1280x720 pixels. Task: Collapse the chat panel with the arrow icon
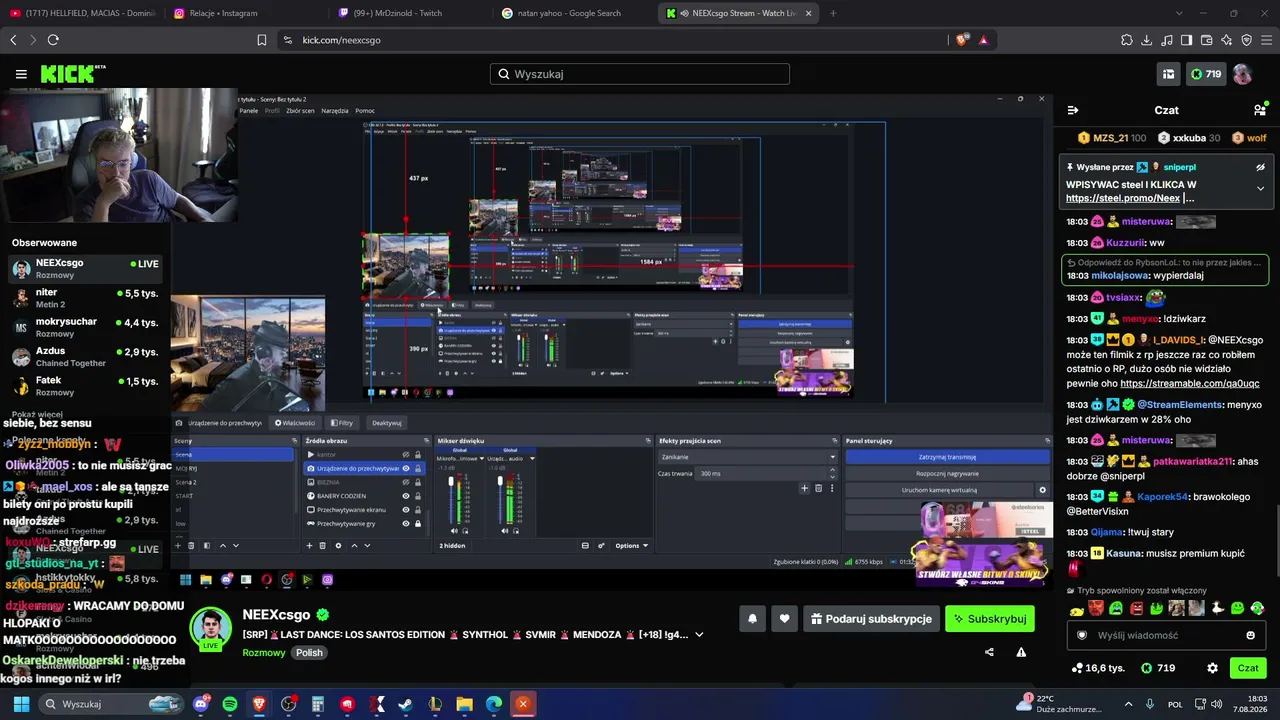1073,110
